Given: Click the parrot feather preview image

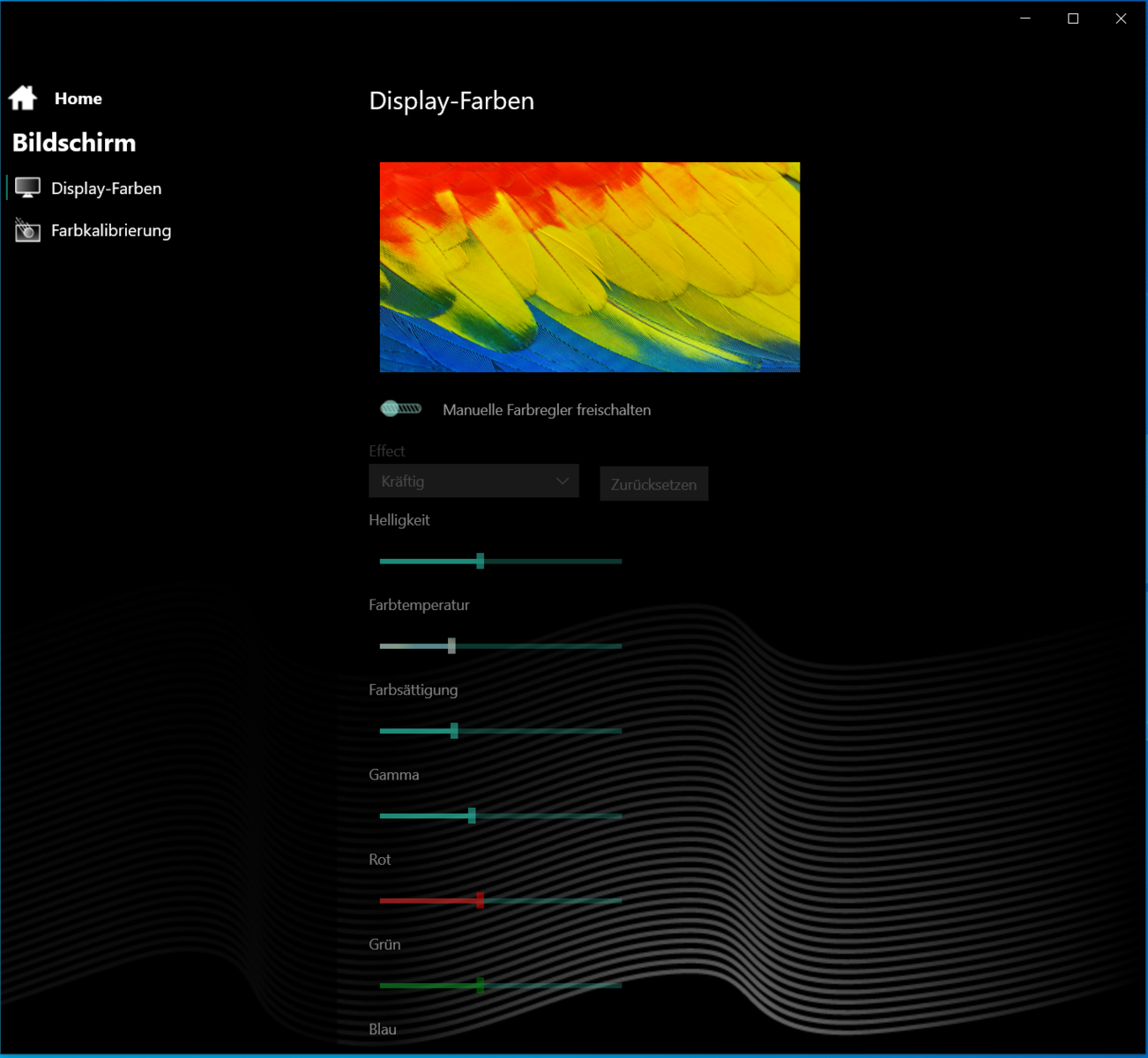Looking at the screenshot, I should (590, 267).
